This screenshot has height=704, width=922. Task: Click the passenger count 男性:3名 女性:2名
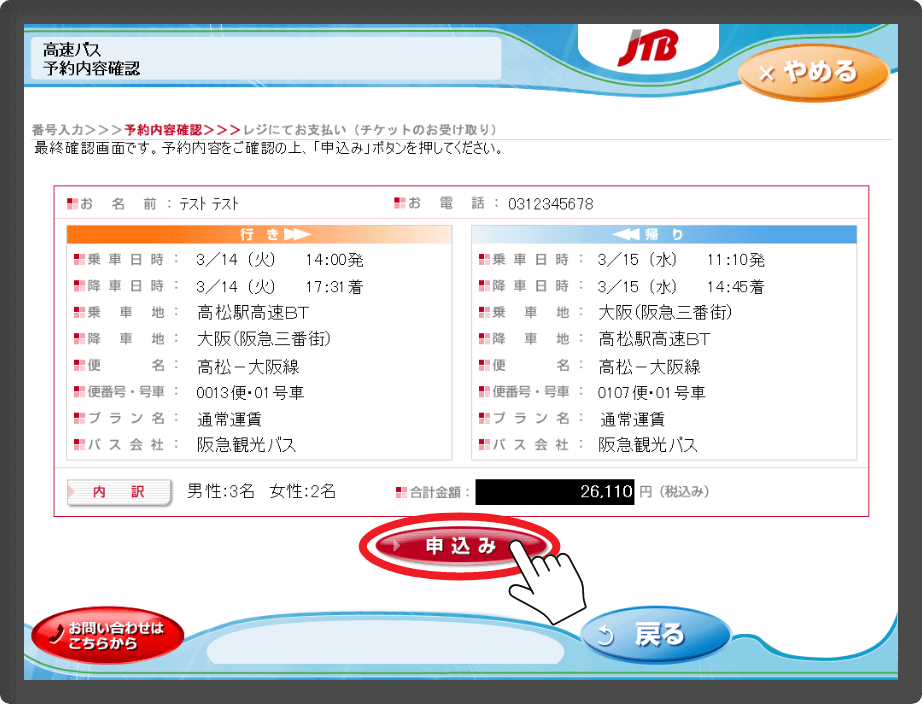coord(261,491)
